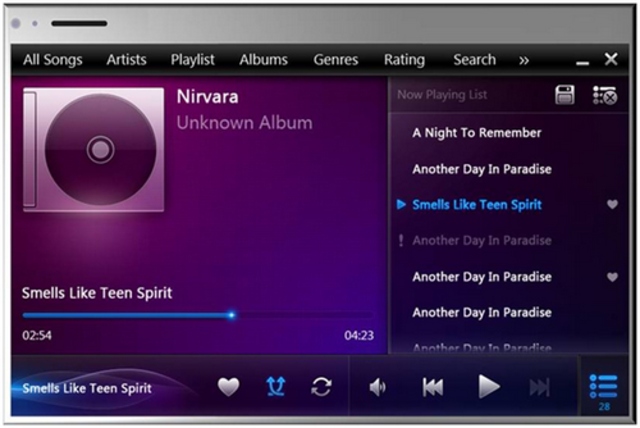Click the total duration 04:23
Screen dimensions: 640x428
(x=359, y=335)
